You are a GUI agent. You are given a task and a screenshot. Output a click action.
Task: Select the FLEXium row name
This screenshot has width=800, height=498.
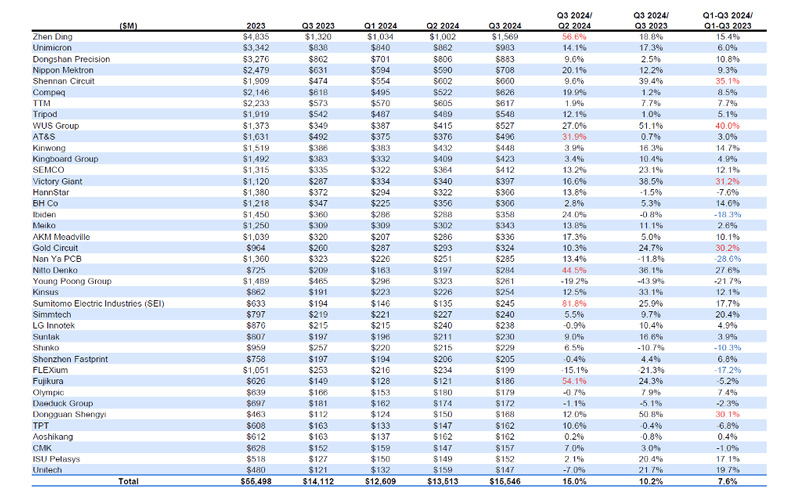coord(50,370)
